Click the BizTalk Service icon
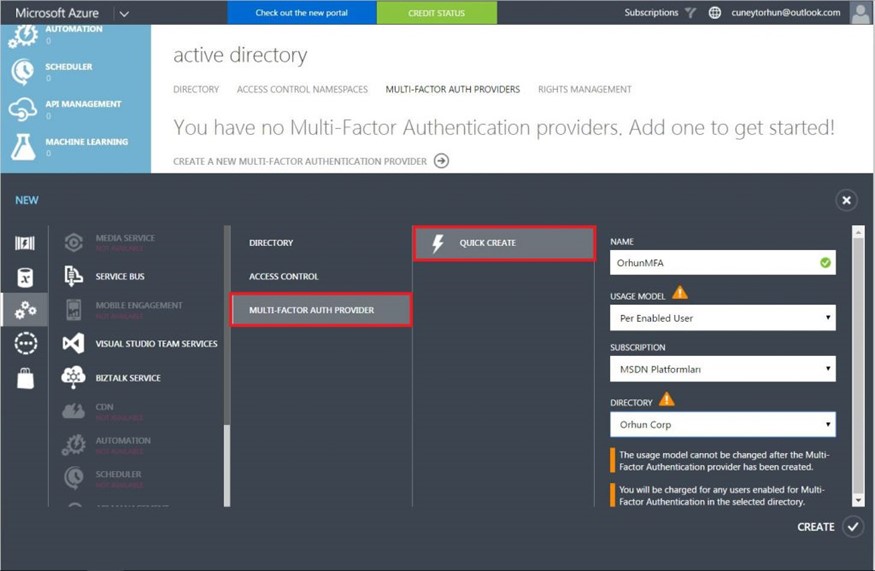This screenshot has height=571, width=875. point(73,378)
